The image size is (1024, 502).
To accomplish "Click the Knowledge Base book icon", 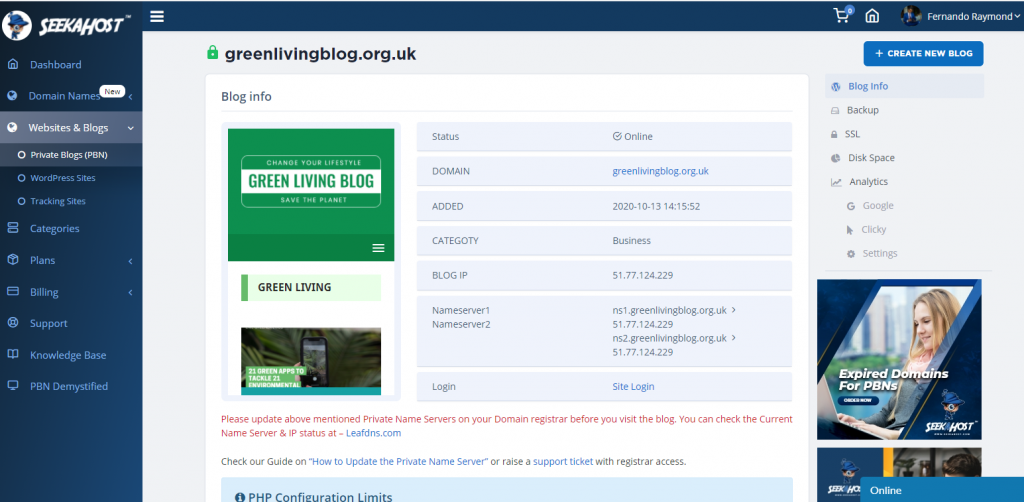I will (x=12, y=354).
